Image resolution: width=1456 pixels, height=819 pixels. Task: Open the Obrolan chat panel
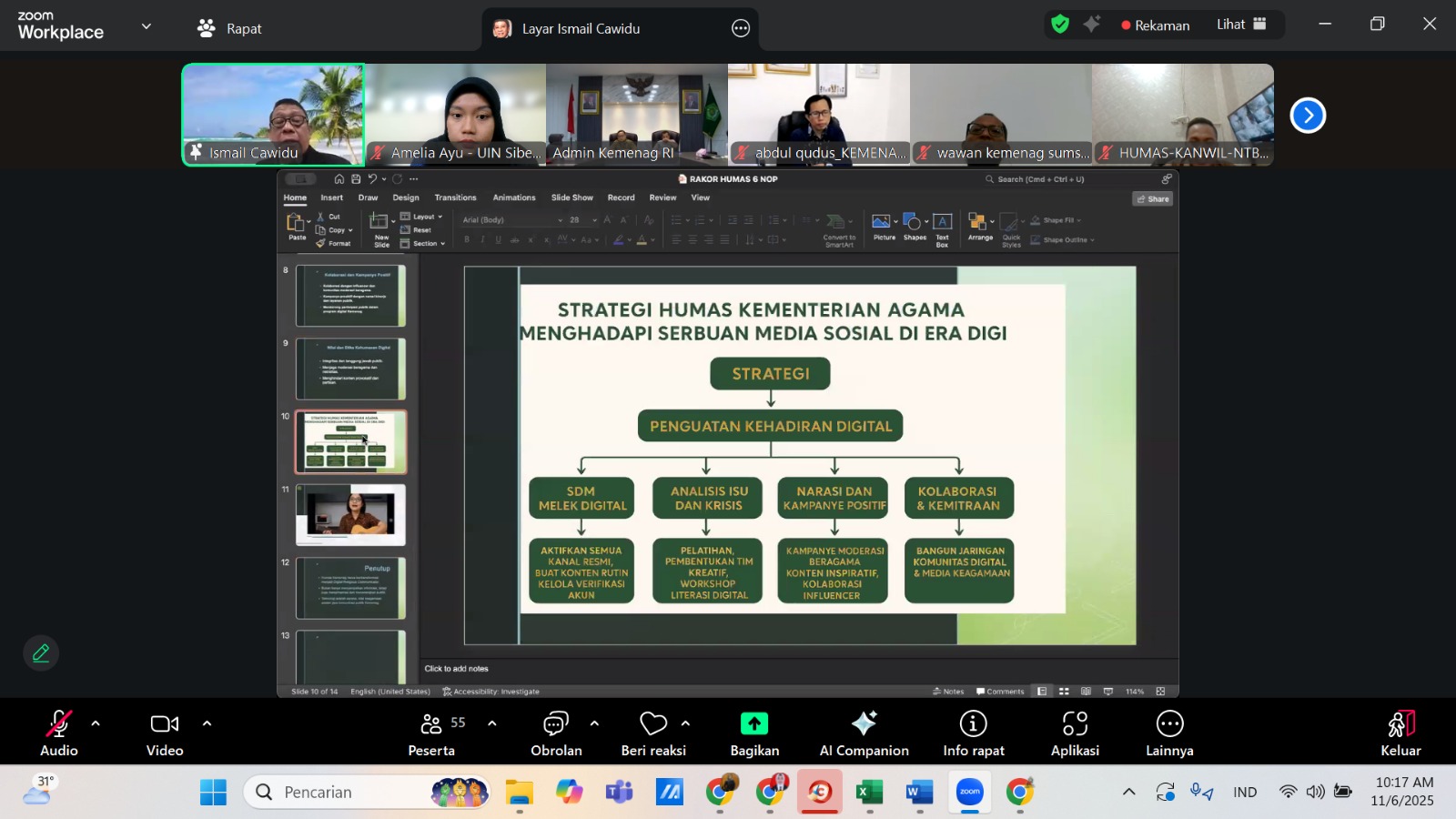click(555, 733)
